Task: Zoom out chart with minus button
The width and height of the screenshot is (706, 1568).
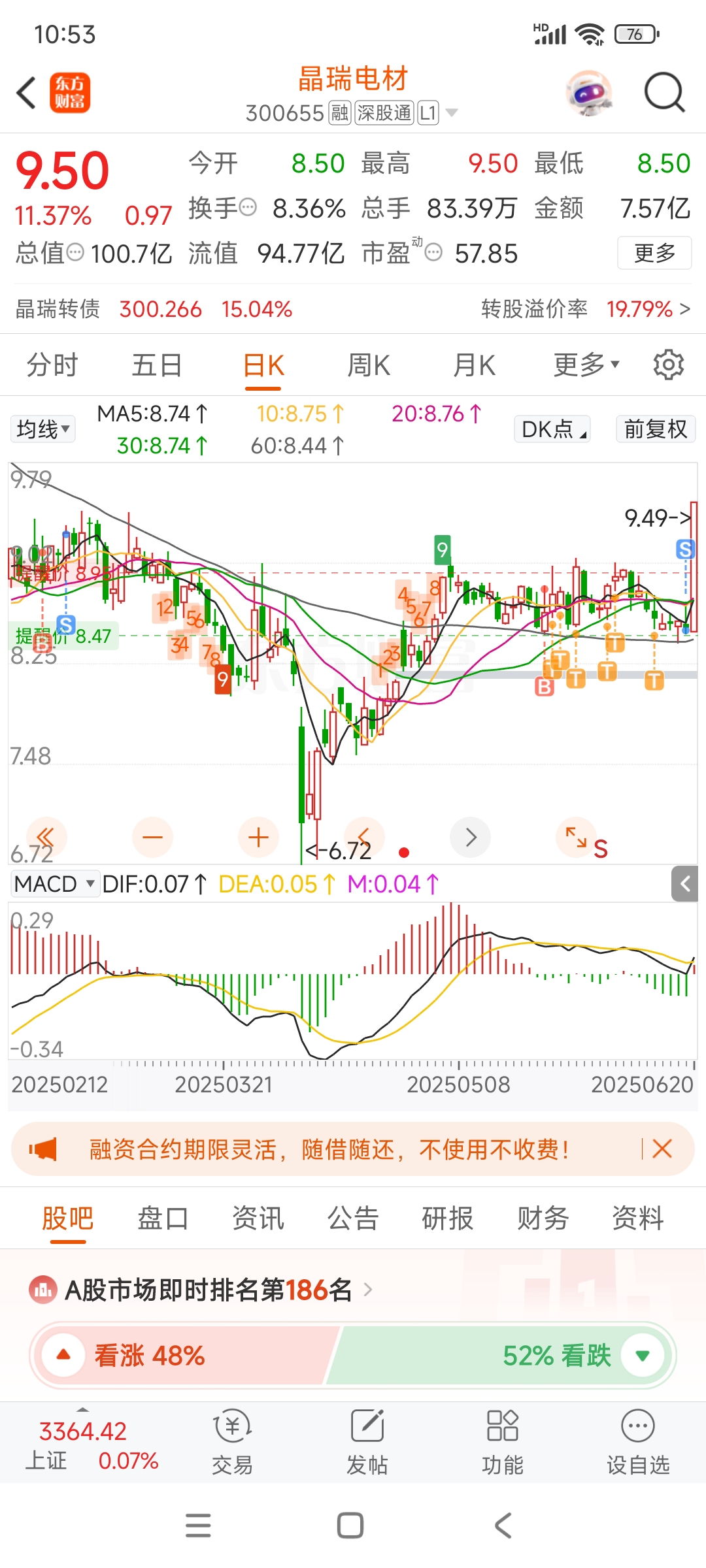Action: pyautogui.click(x=152, y=838)
